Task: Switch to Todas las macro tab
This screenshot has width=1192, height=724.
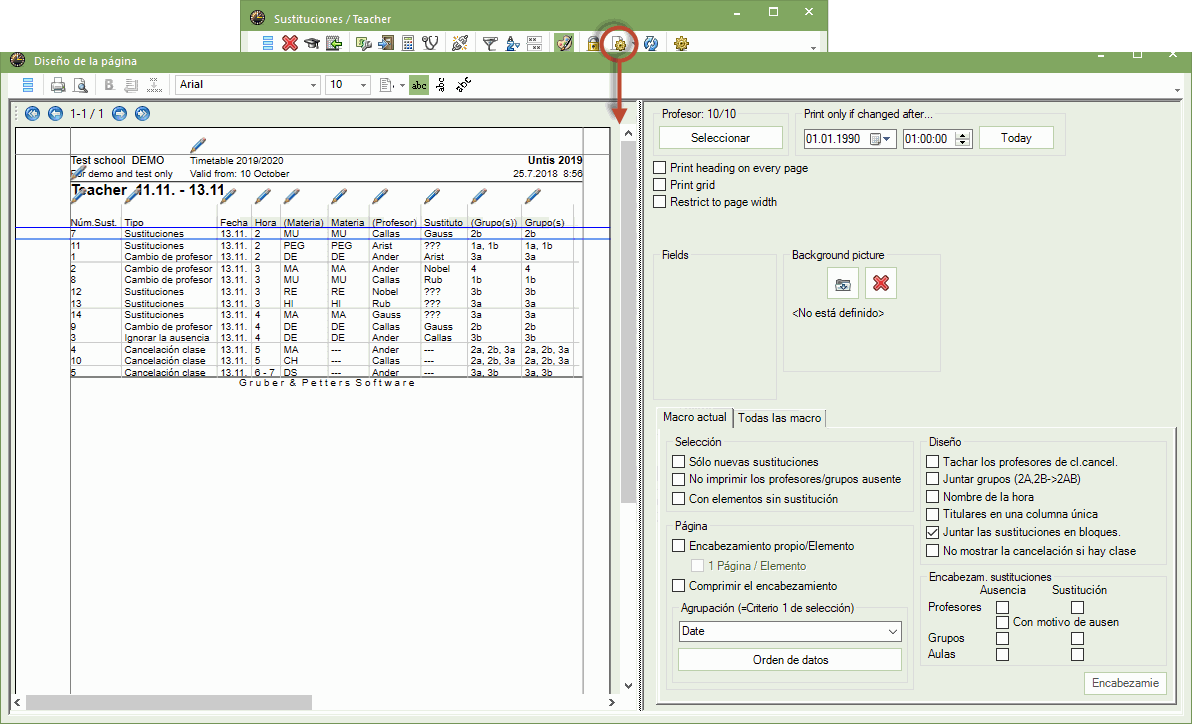Action: pyautogui.click(x=779, y=418)
